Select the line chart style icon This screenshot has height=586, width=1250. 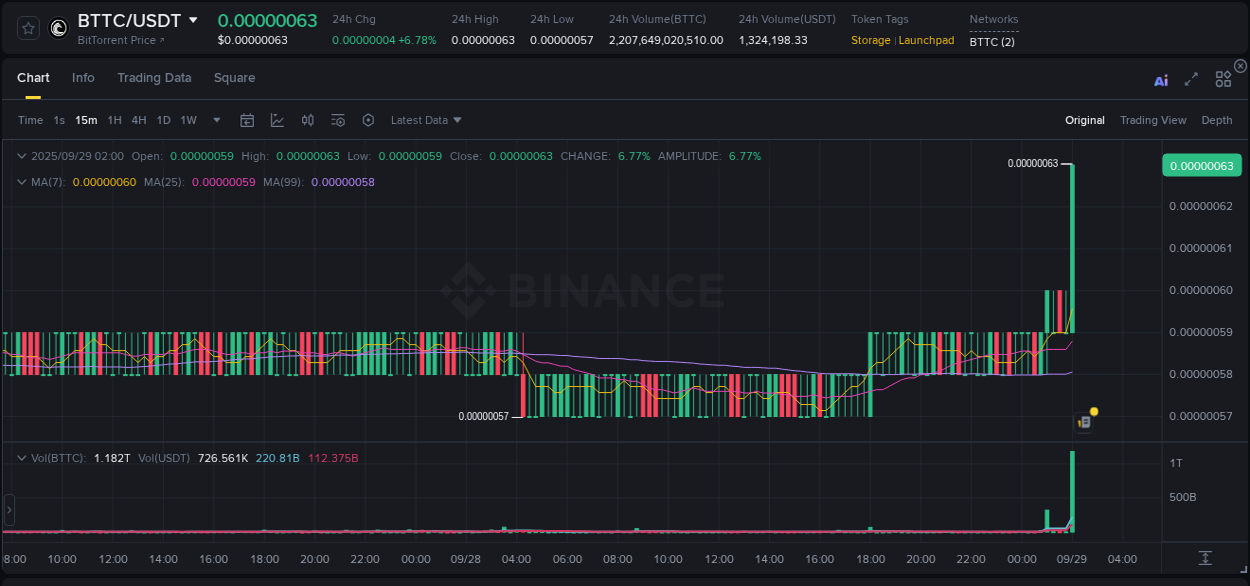point(277,119)
